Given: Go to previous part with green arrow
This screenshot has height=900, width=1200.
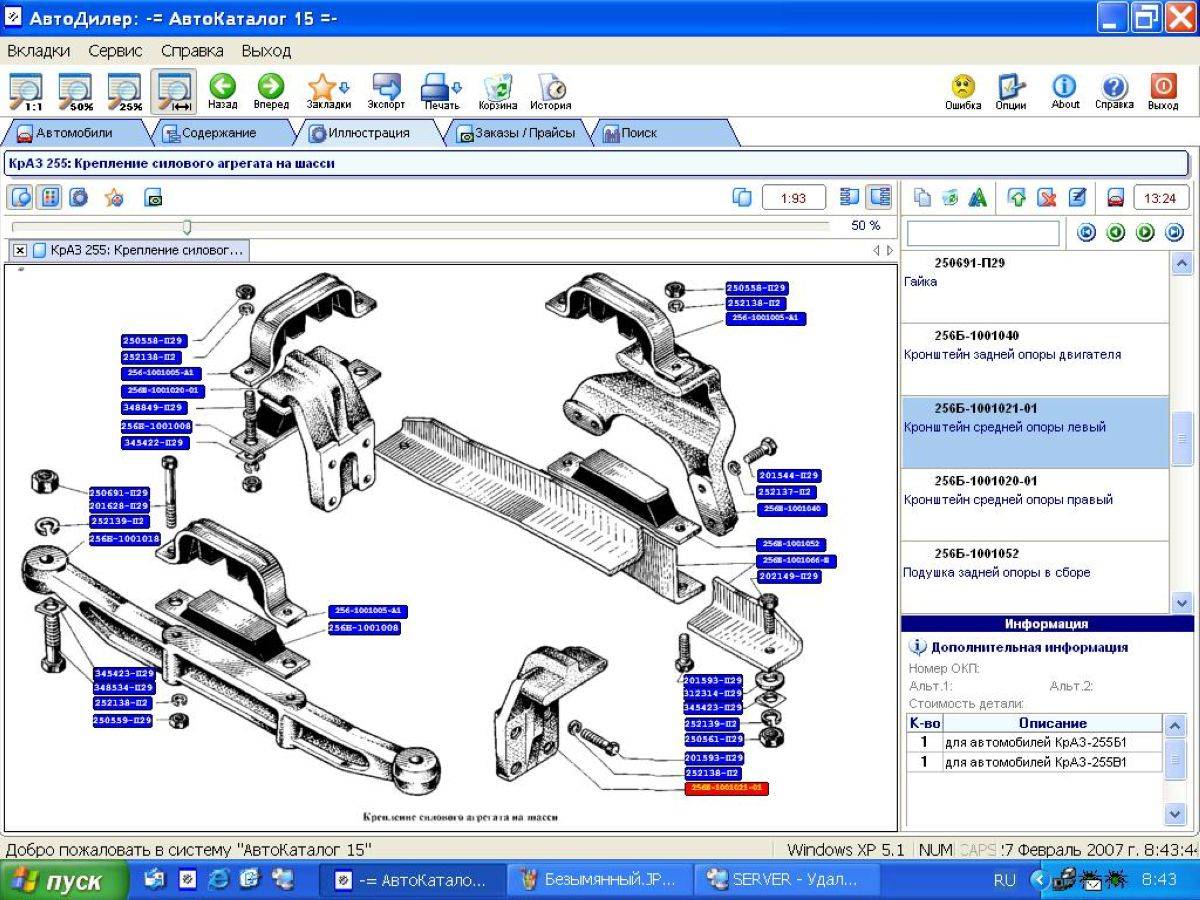Looking at the screenshot, I should (1116, 233).
